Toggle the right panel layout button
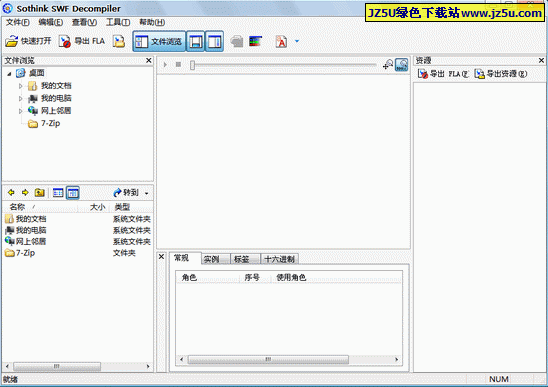The image size is (548, 387). [214, 42]
